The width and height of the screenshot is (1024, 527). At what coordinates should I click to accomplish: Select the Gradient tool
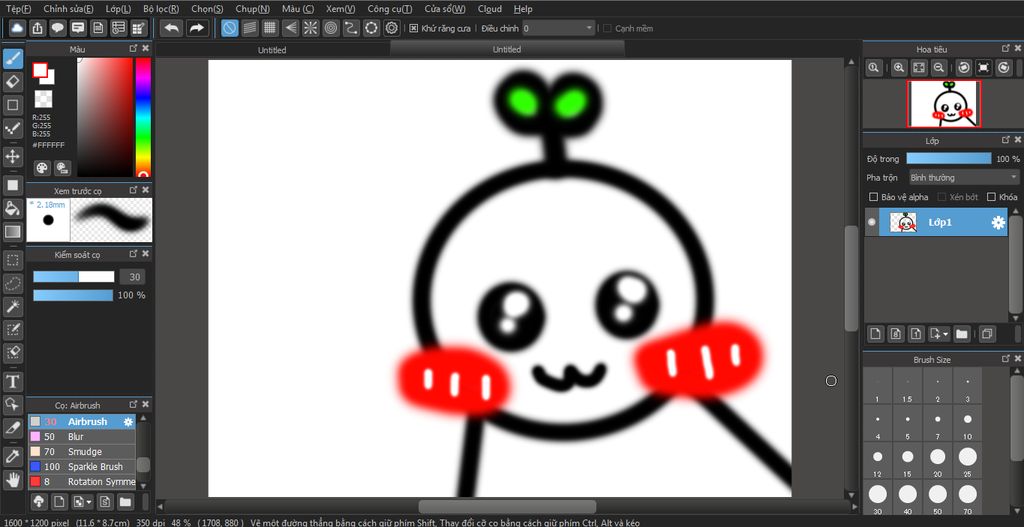click(12, 231)
